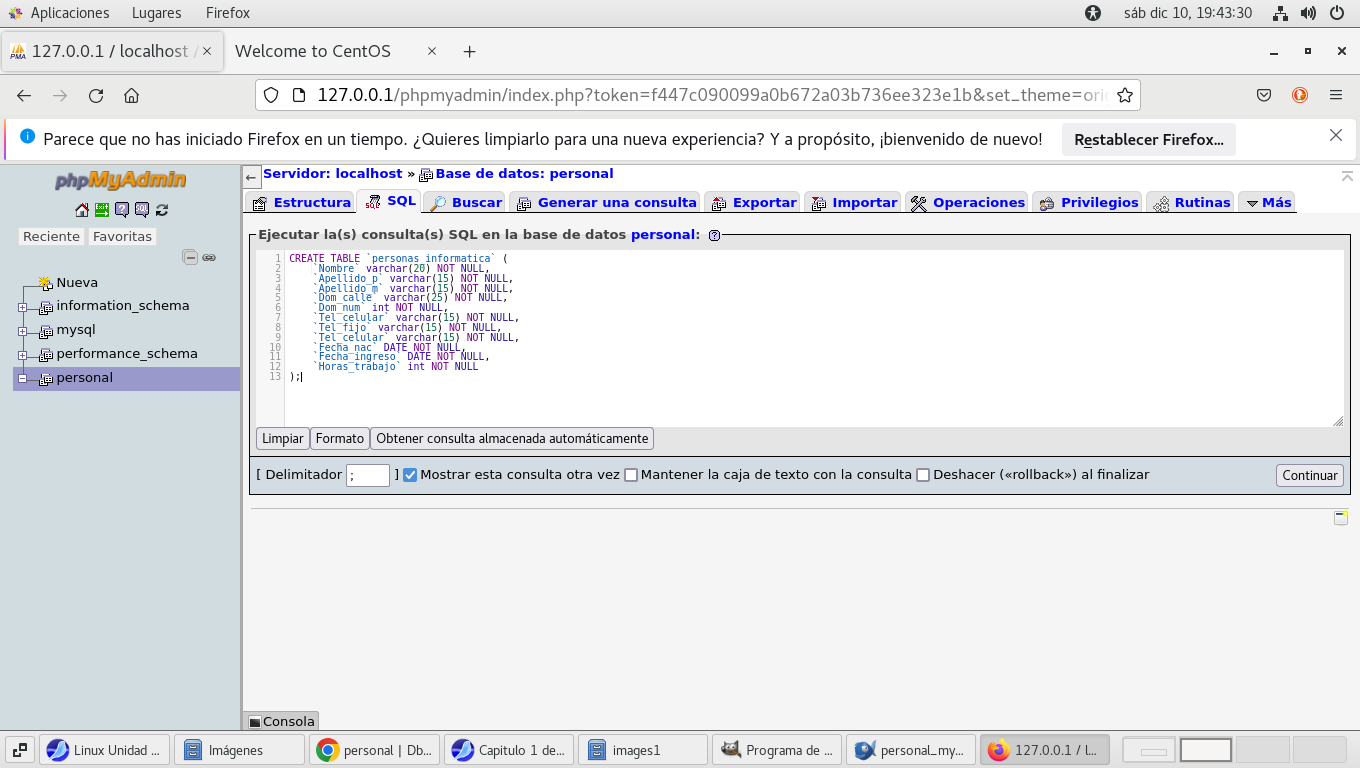Expand the mysql database tree node
The width and height of the screenshot is (1360, 768).
[x=22, y=331]
